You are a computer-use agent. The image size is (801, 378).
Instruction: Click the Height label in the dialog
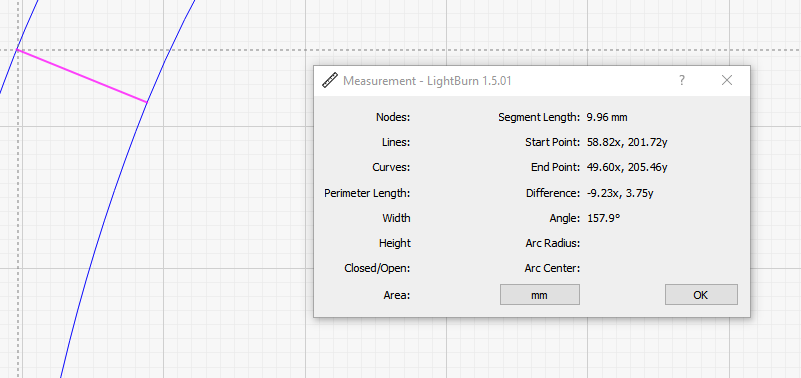tap(395, 243)
